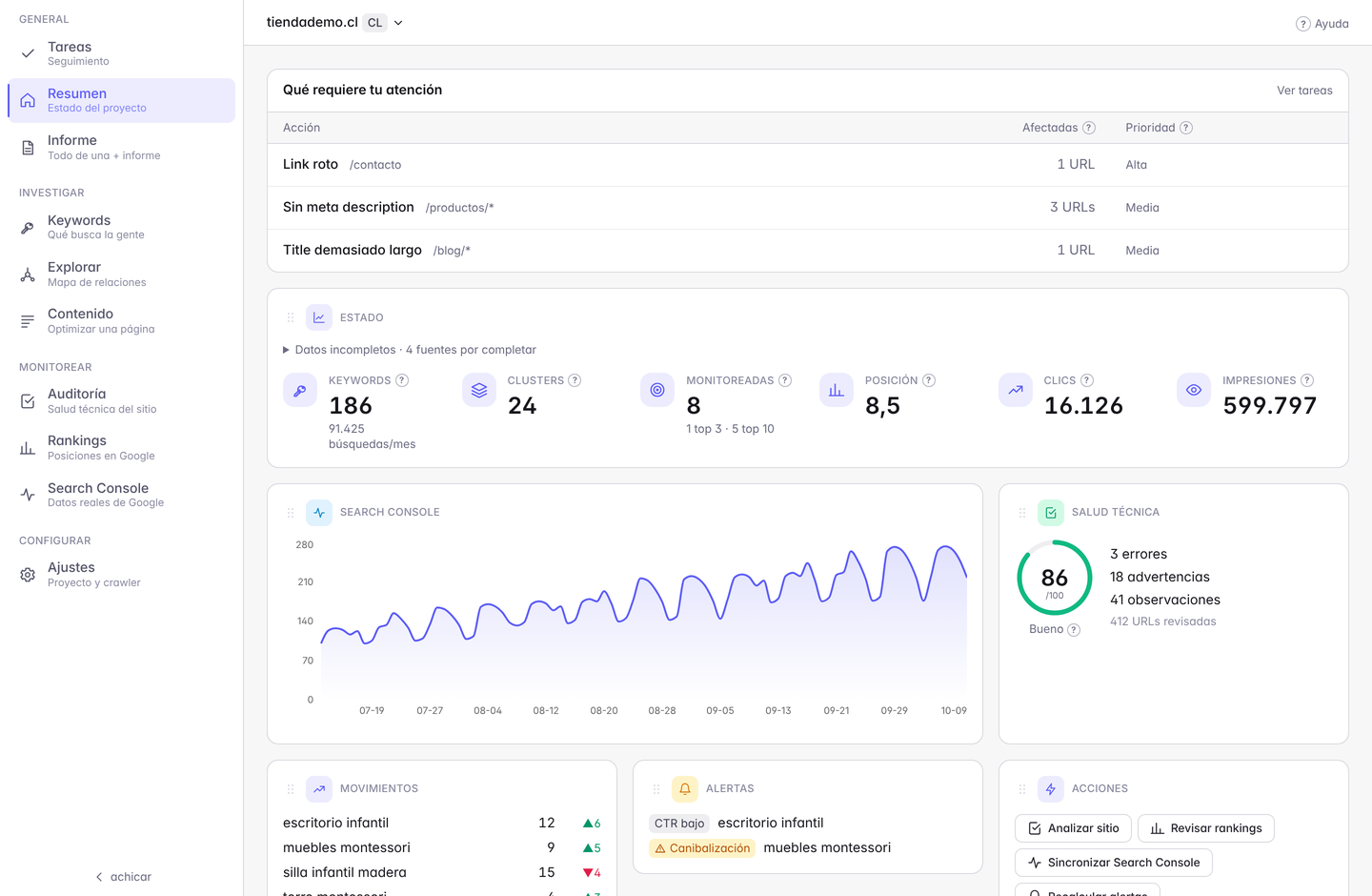Open Informe in the sidebar
The image size is (1372, 896).
(121, 147)
